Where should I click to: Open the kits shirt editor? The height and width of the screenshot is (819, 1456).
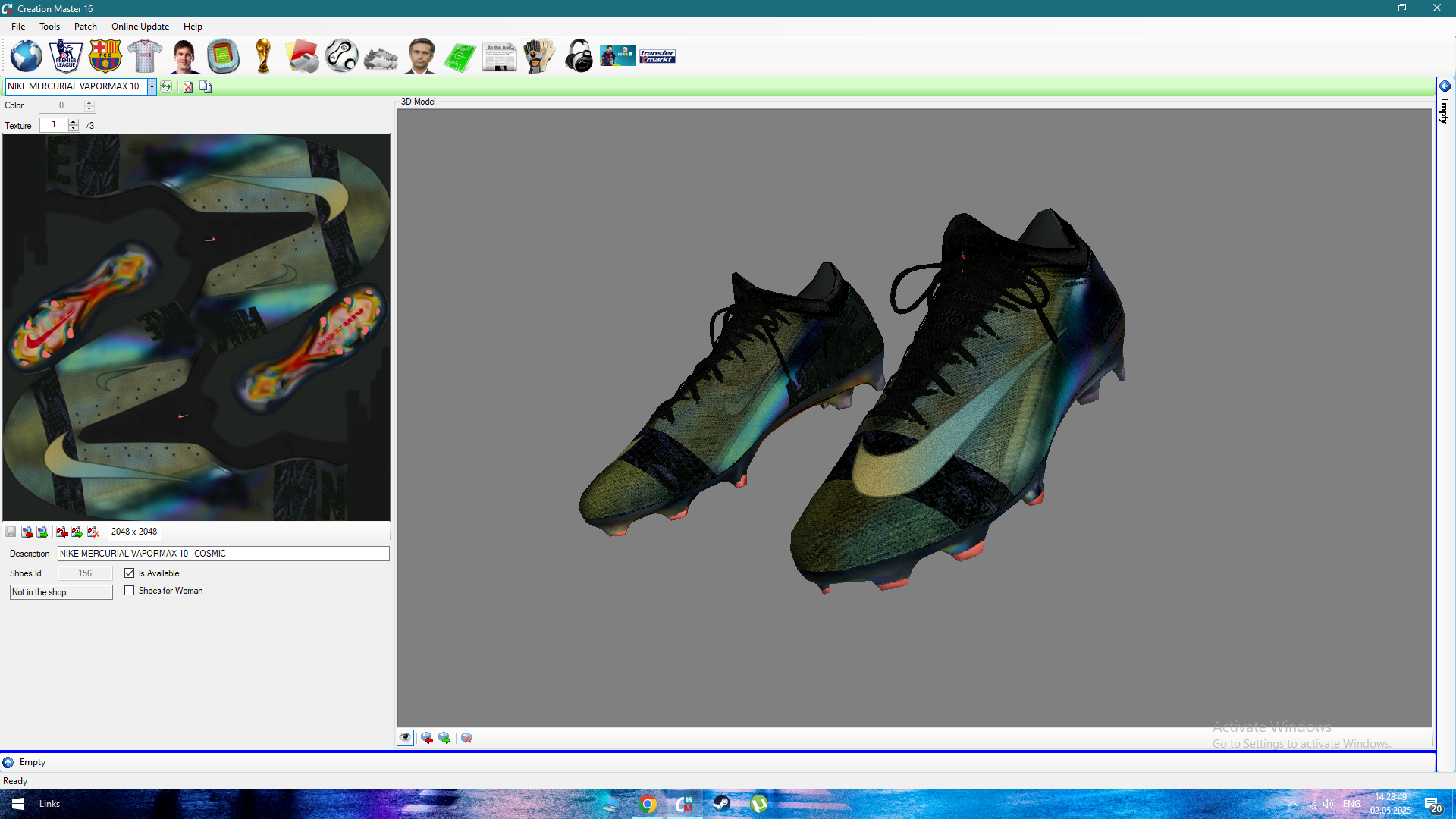tap(144, 56)
